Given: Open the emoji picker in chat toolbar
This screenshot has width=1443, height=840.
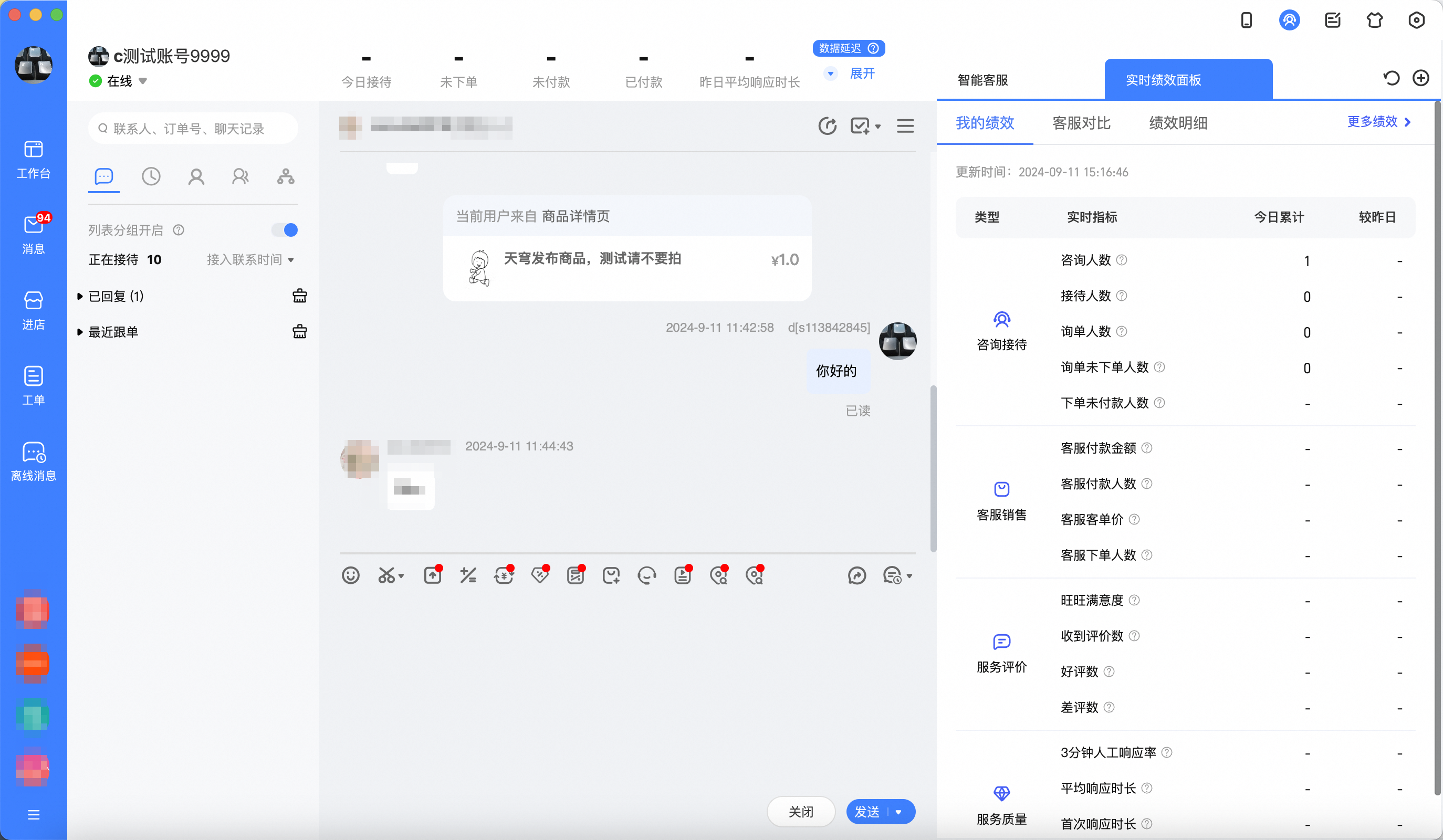Looking at the screenshot, I should [350, 575].
